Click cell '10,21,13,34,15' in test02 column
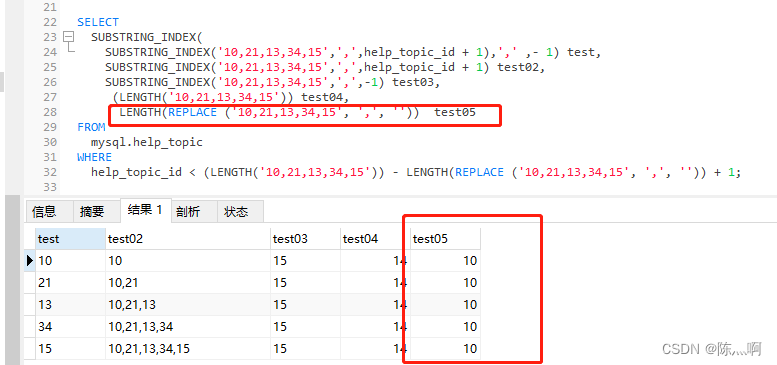Image resolution: width=777 pixels, height=365 pixels. point(188,349)
